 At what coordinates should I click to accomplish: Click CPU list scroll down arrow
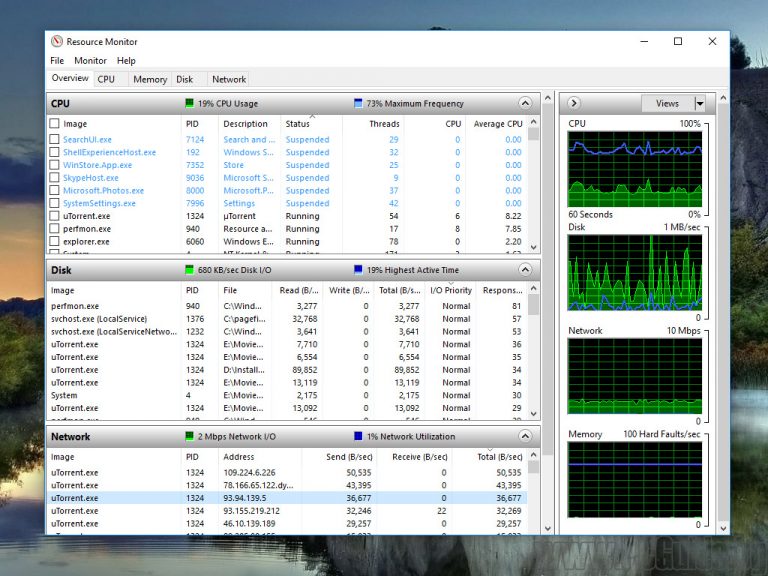point(534,247)
